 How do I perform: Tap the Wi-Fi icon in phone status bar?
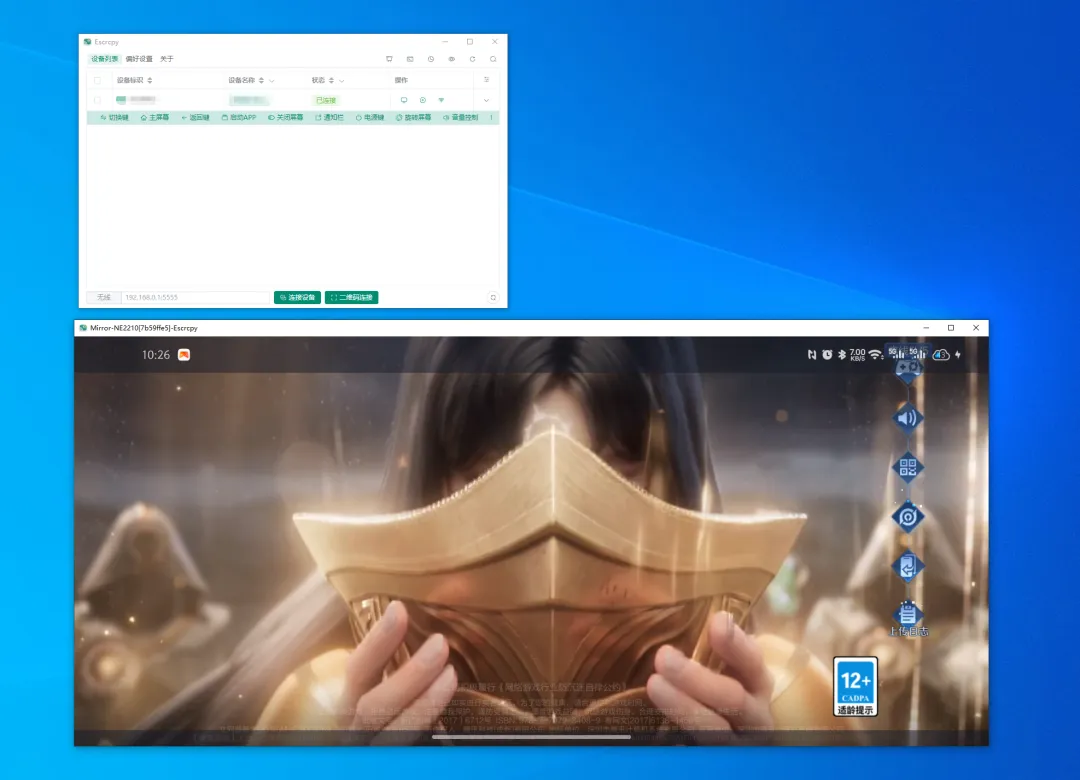pos(875,355)
